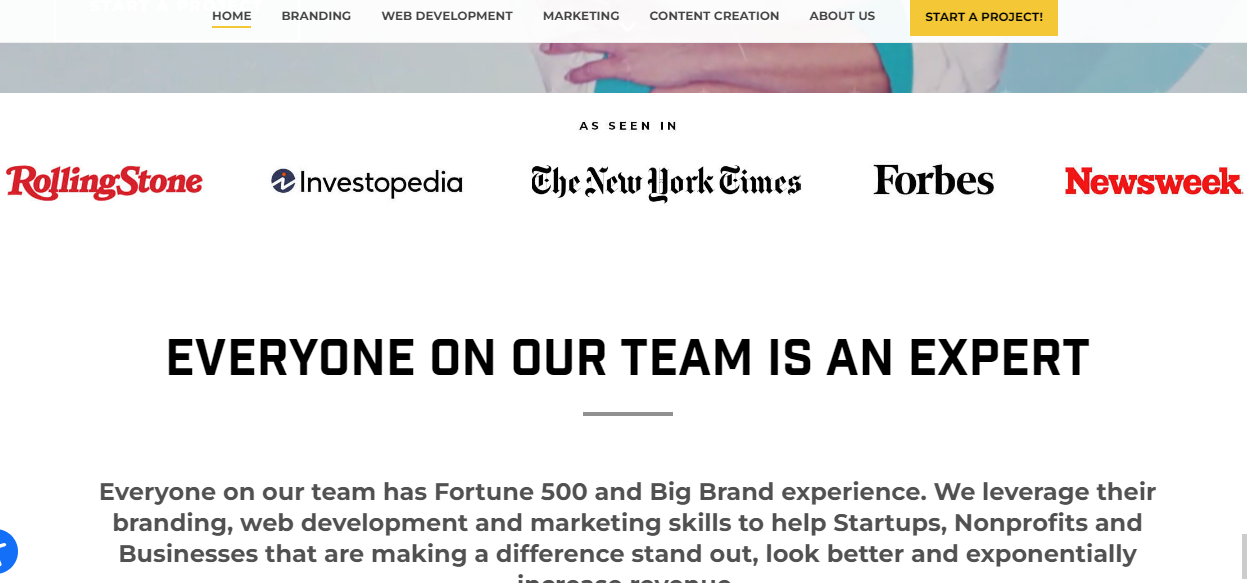The height and width of the screenshot is (583, 1247).
Task: Click the Rolling Stone logo
Action: click(x=104, y=183)
